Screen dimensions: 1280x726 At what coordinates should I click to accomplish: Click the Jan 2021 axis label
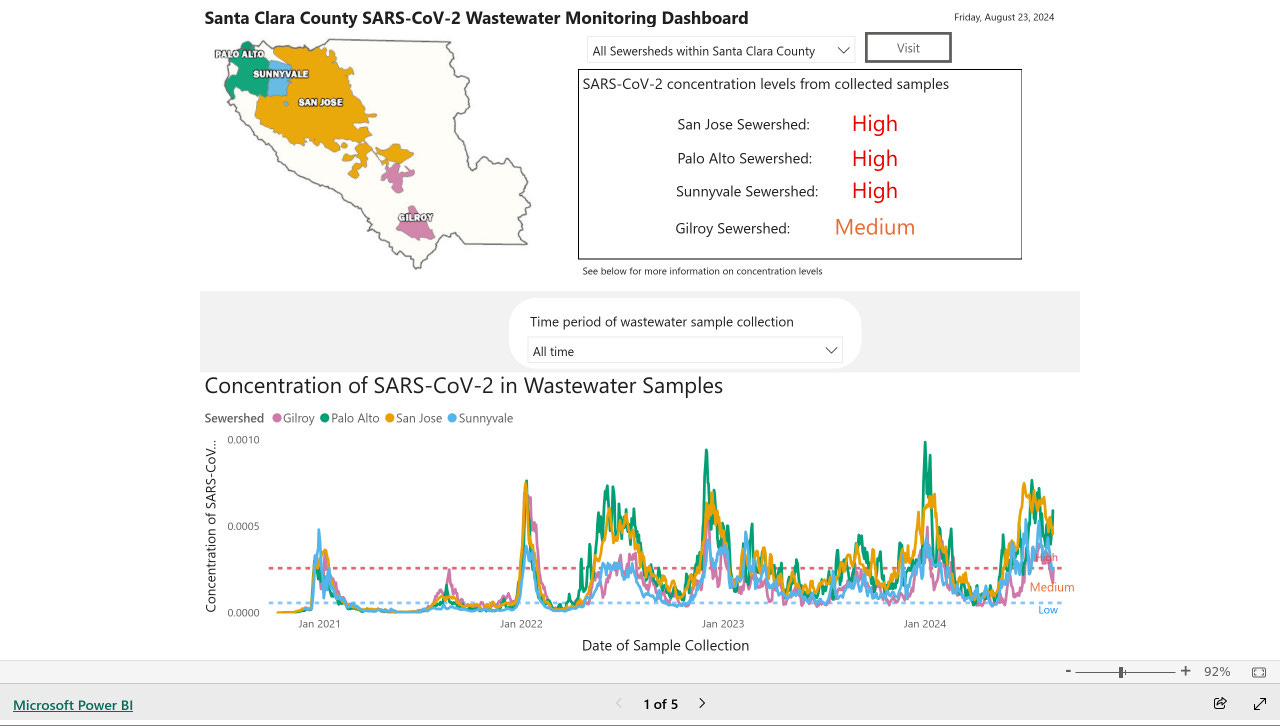pyautogui.click(x=319, y=624)
